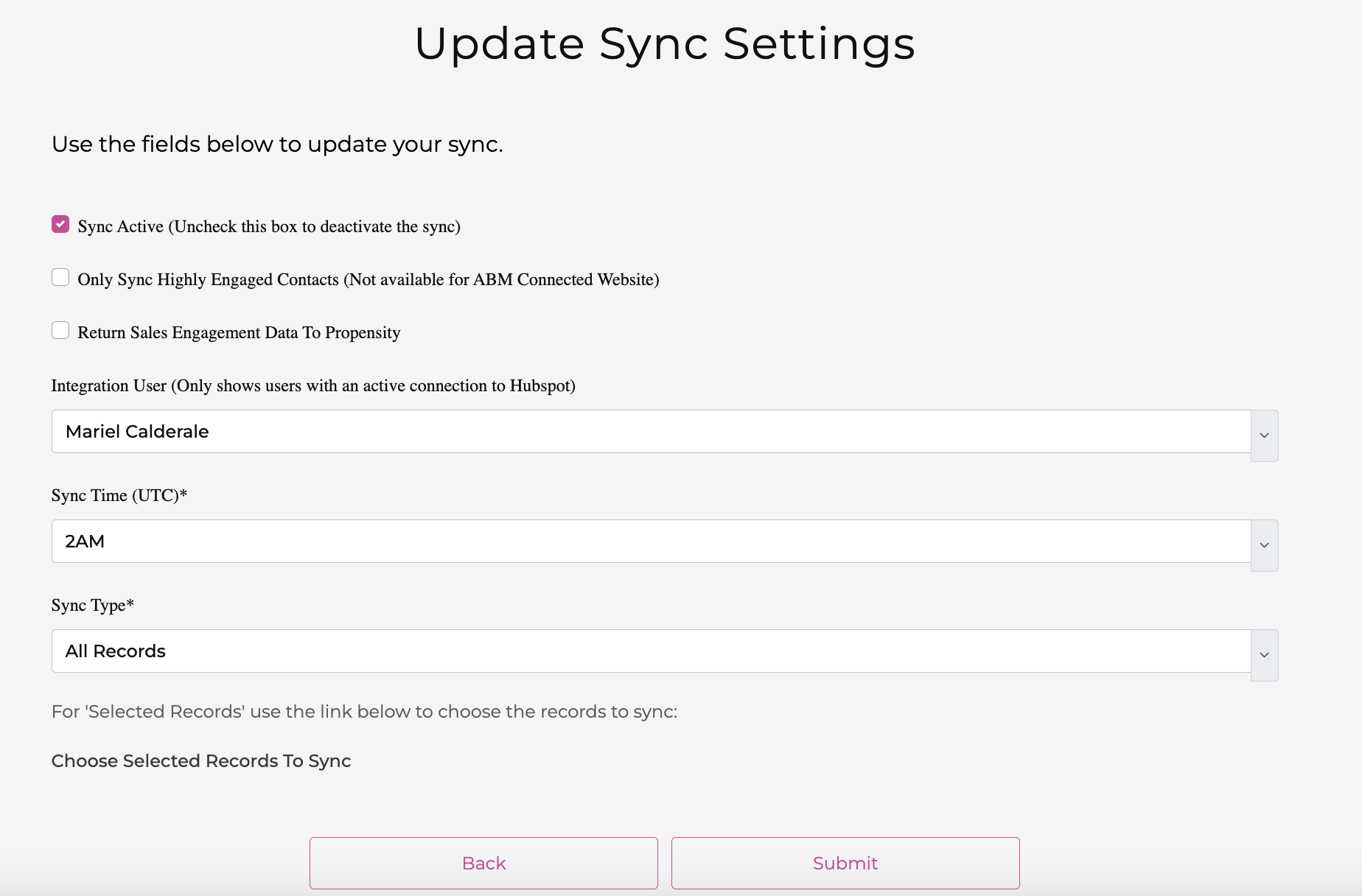Toggle off the pink checked Sync Active box

[60, 224]
